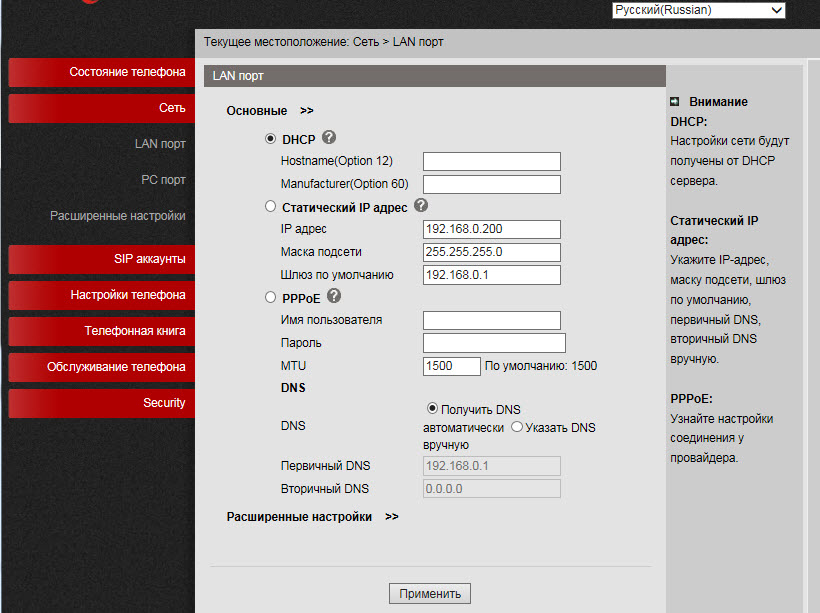Select Статический IP адрес radio button
The width and height of the screenshot is (820, 613).
coord(270,207)
